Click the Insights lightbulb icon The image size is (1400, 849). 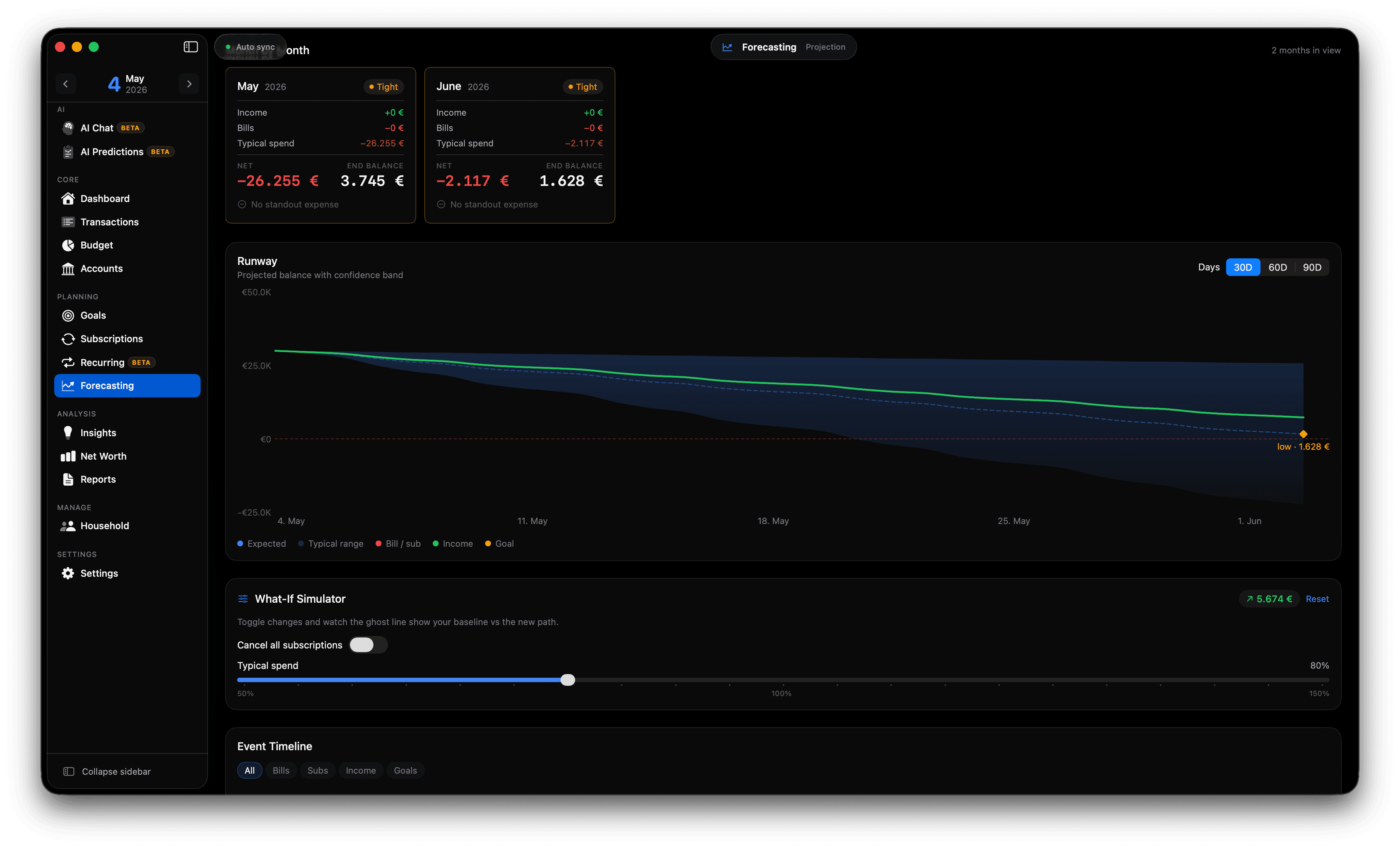tap(68, 432)
